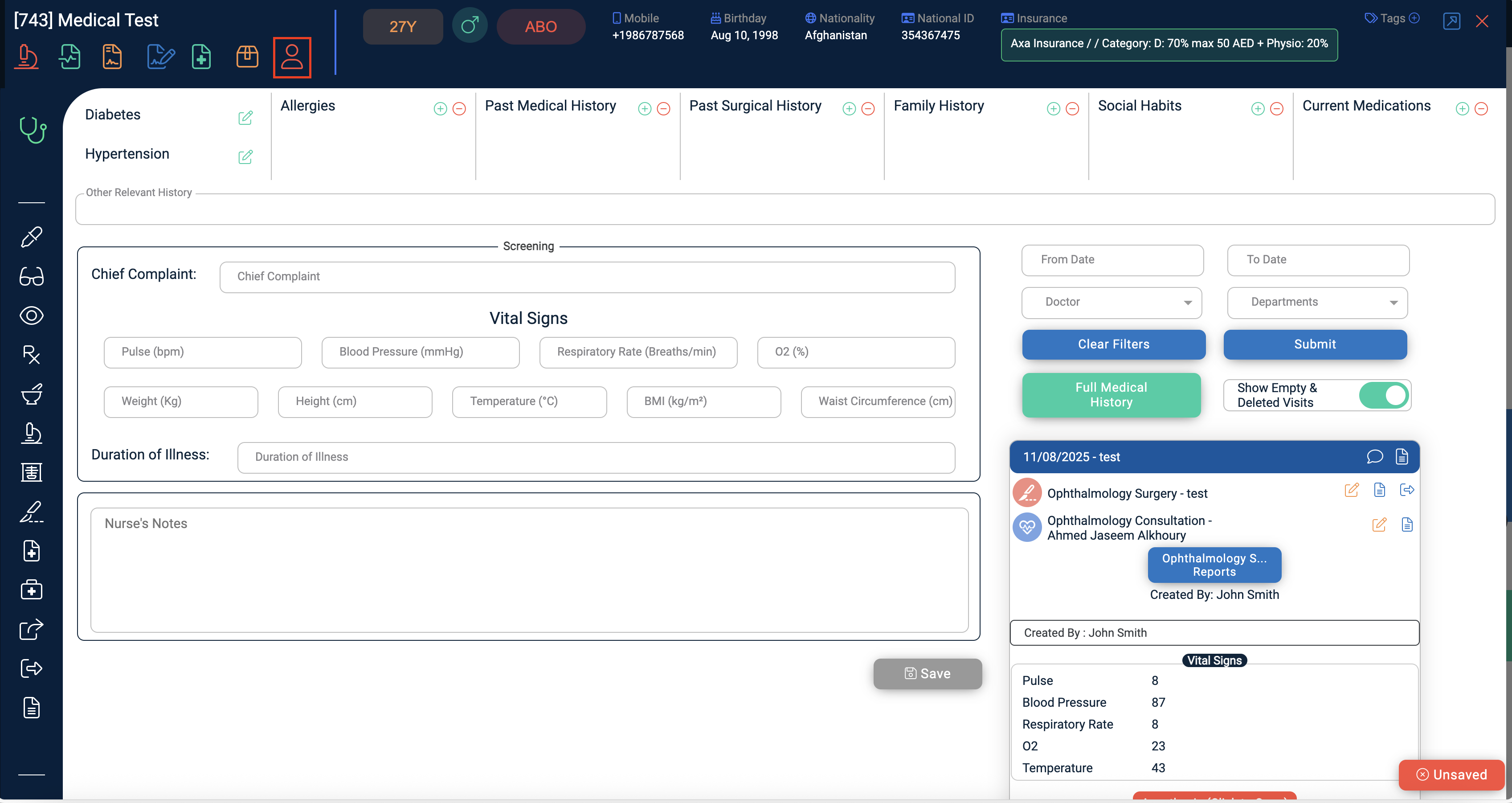The width and height of the screenshot is (1512, 803).
Task: Remove Current Medications with minus icon
Action: pyautogui.click(x=1481, y=109)
